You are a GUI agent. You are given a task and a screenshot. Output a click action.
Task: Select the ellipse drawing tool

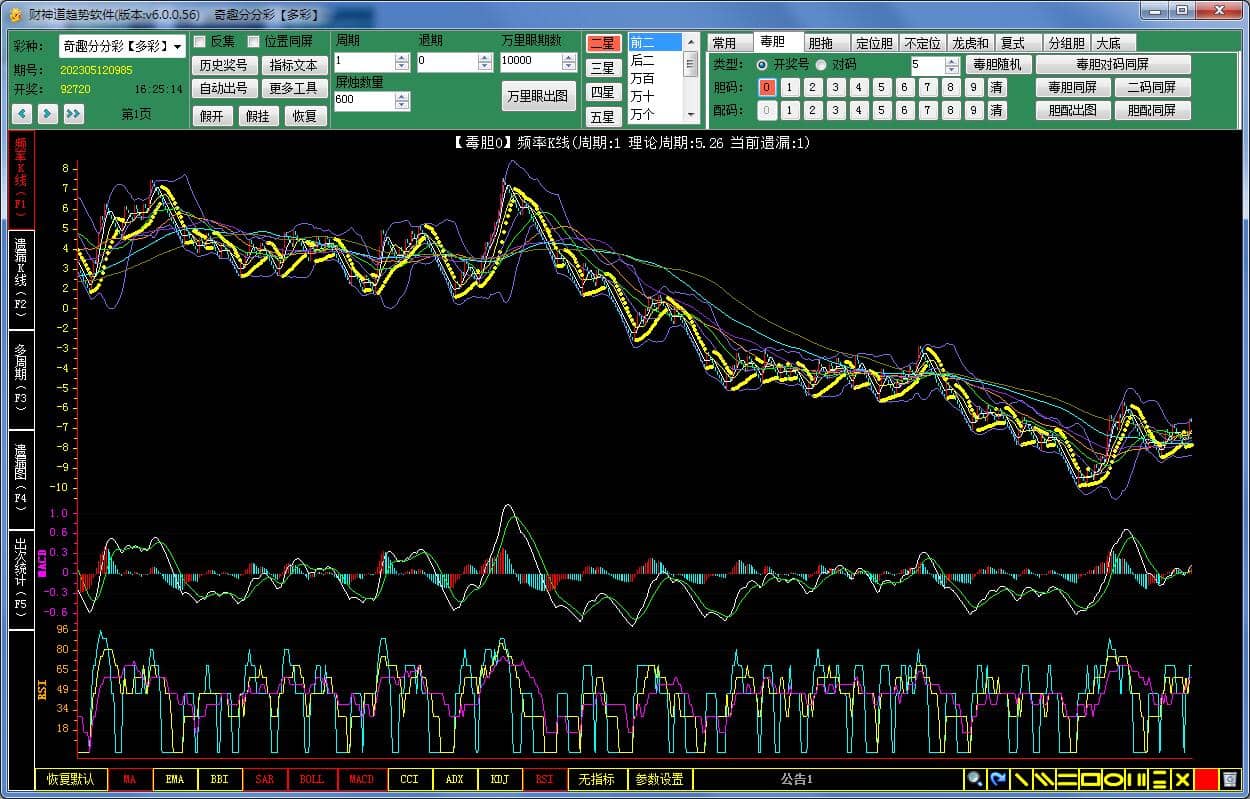[1113, 779]
